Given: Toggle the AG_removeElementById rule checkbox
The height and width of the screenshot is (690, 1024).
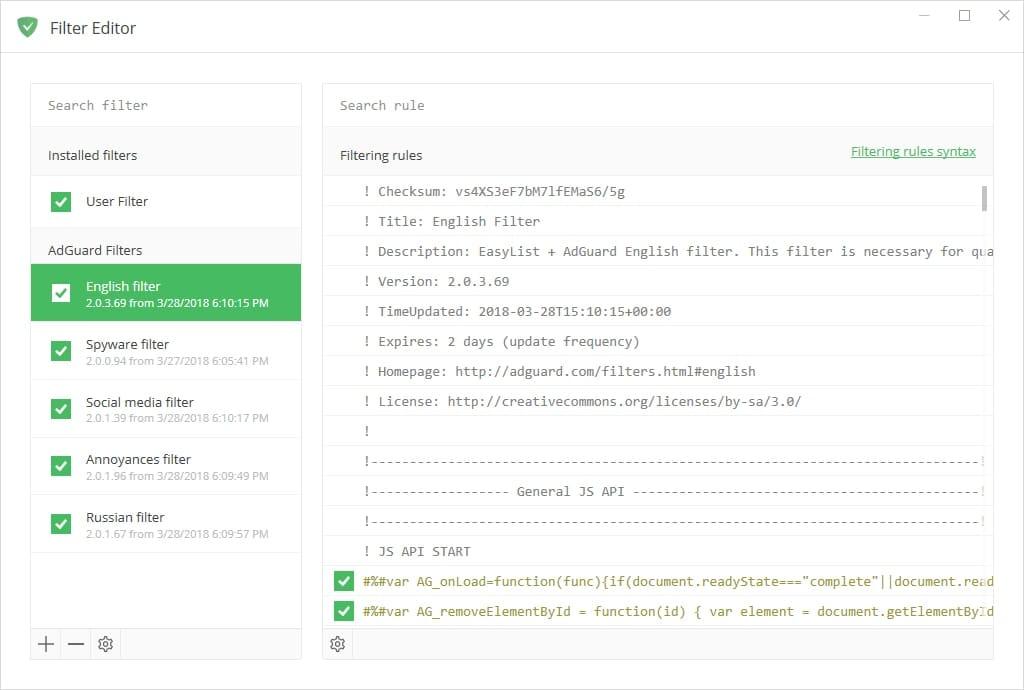Looking at the screenshot, I should click(343, 611).
